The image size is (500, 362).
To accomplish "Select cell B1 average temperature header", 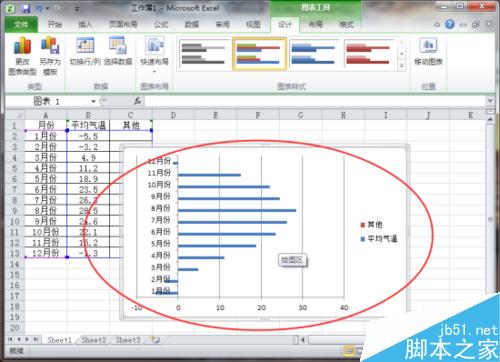I will 88,125.
